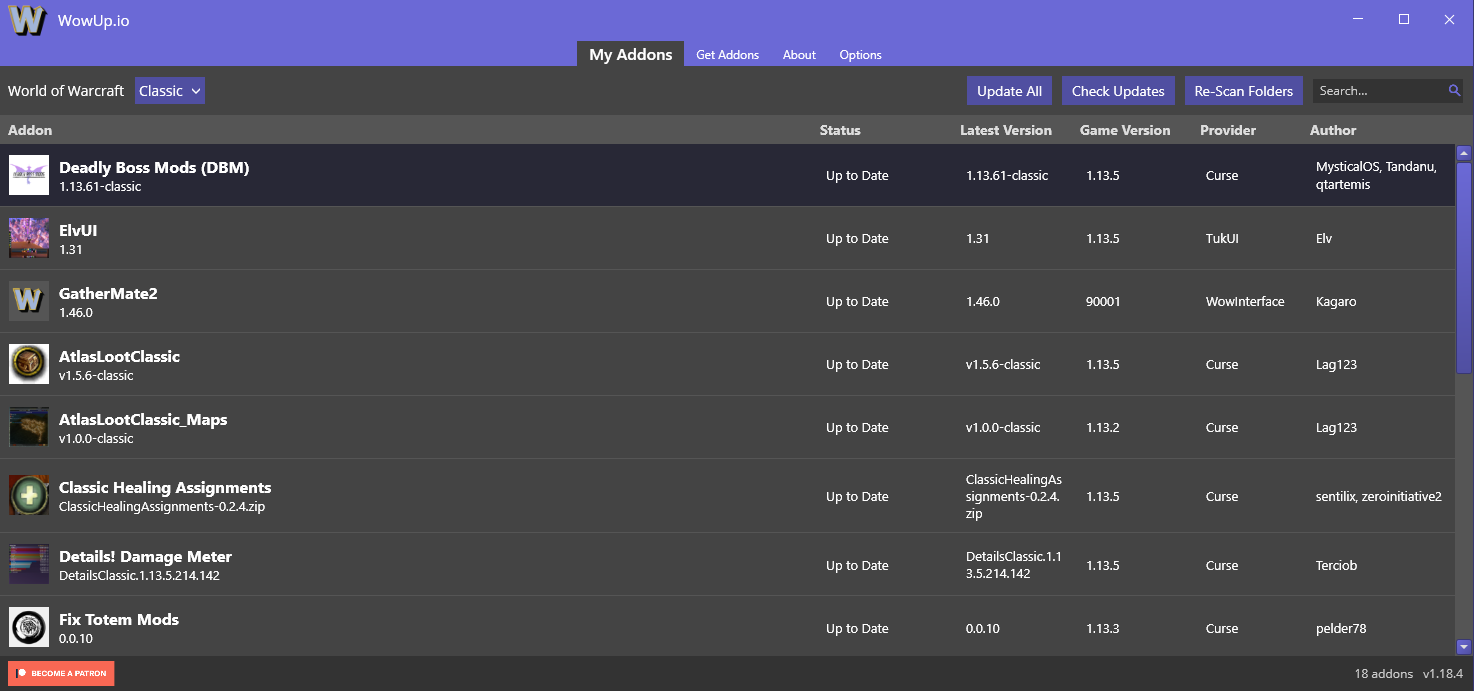This screenshot has height=691, width=1474.
Task: Sort by the Latest Version column header
Action: click(x=1006, y=130)
